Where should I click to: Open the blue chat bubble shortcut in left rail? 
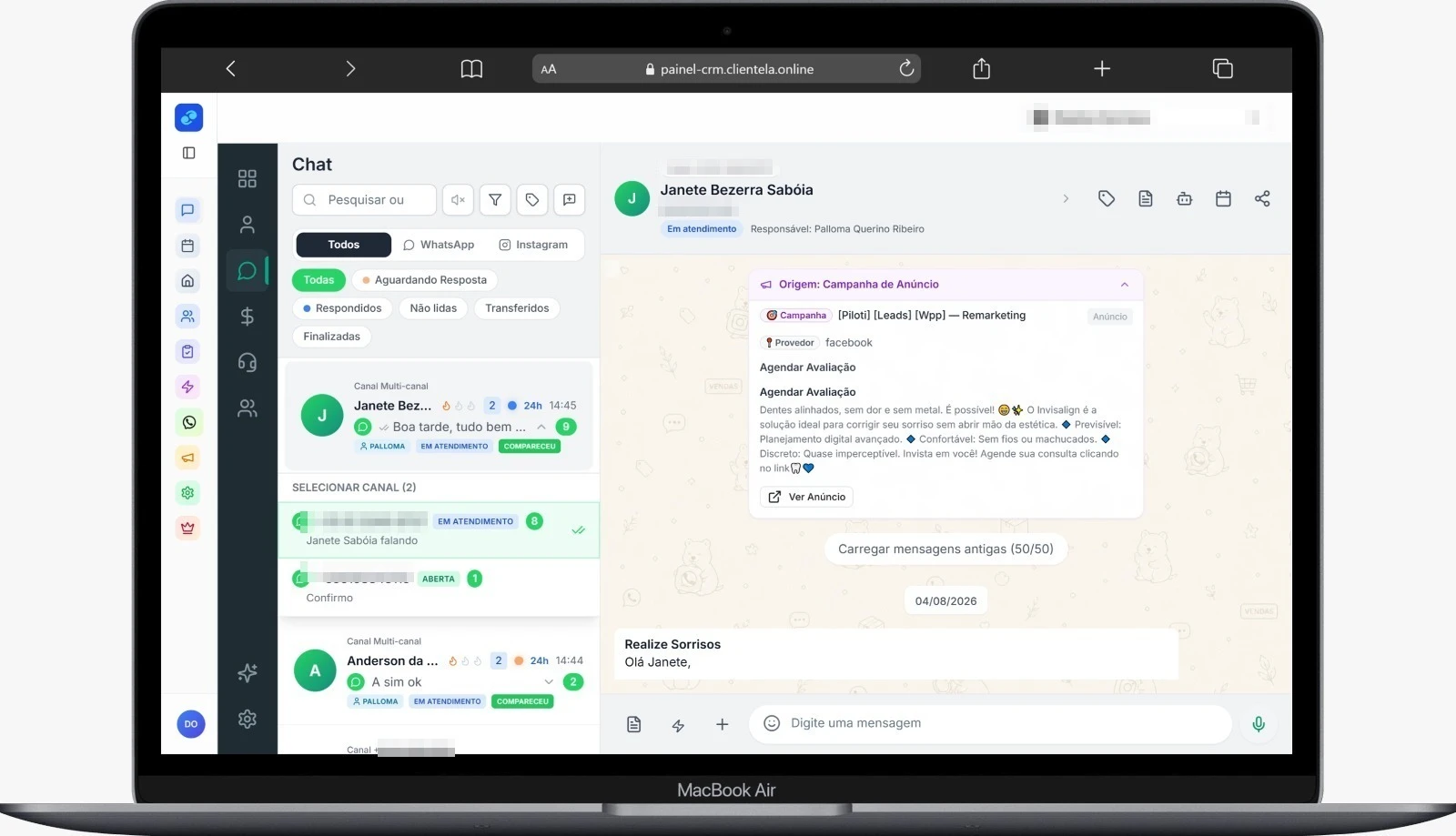tap(187, 210)
